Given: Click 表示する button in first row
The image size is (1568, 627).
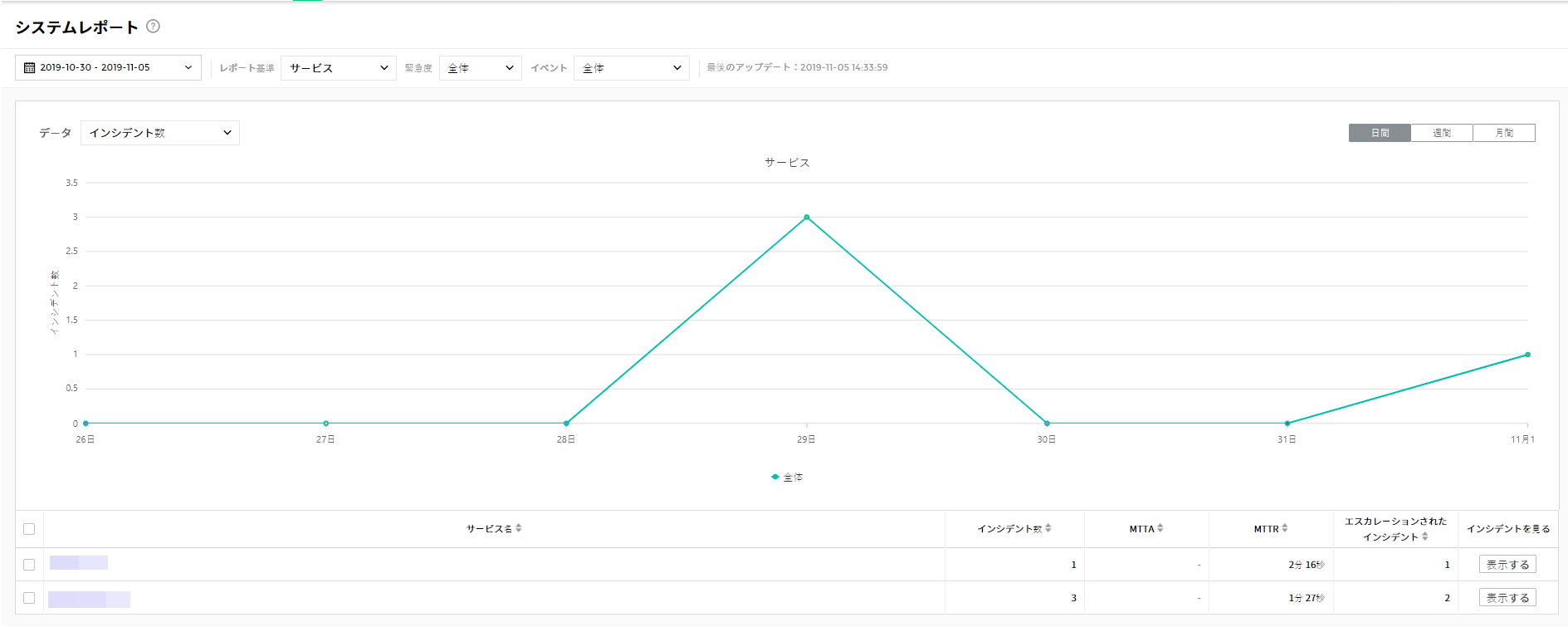Looking at the screenshot, I should 1507,565.
